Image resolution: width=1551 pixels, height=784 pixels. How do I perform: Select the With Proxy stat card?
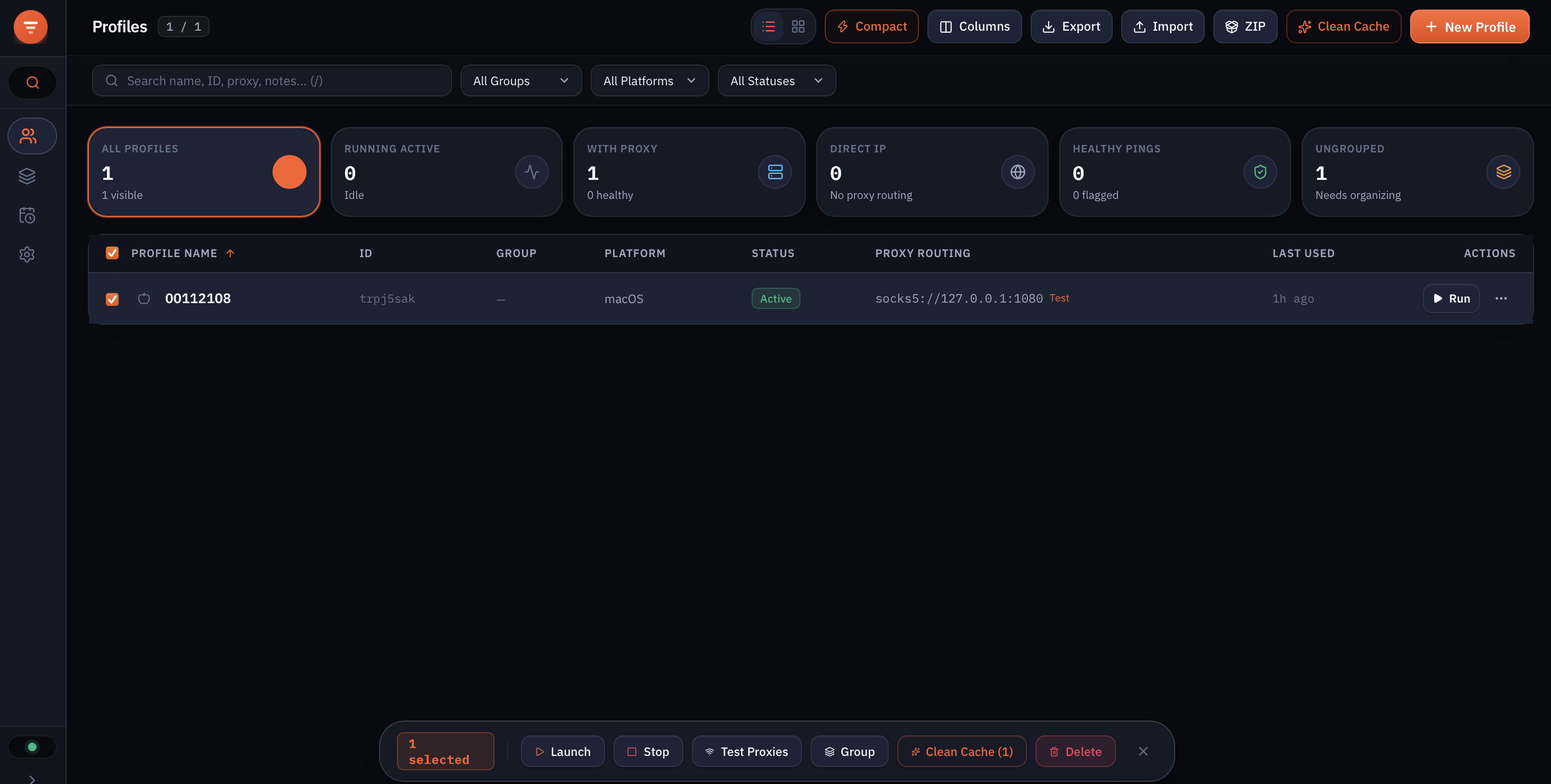tap(689, 171)
